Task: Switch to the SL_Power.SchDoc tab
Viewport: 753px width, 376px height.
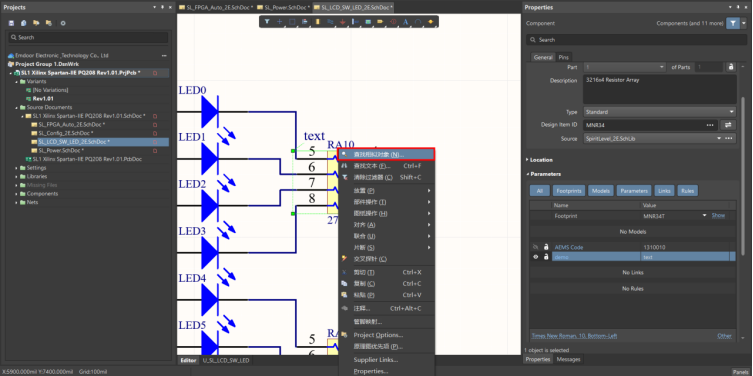Action: click(283, 8)
